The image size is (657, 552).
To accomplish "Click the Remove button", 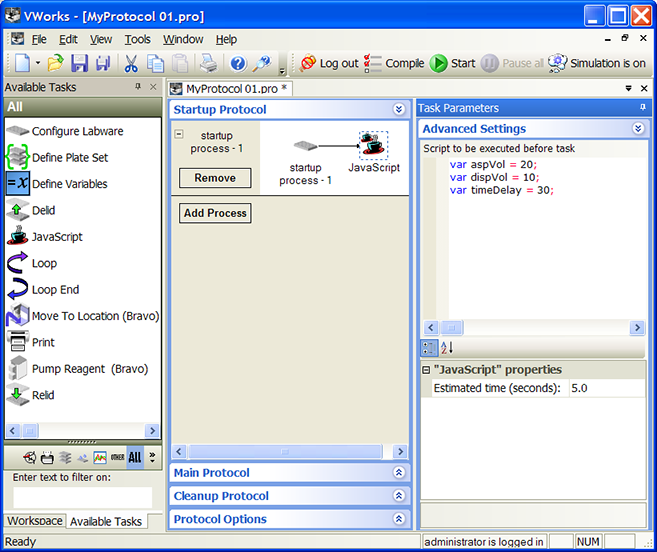I will 215,178.
